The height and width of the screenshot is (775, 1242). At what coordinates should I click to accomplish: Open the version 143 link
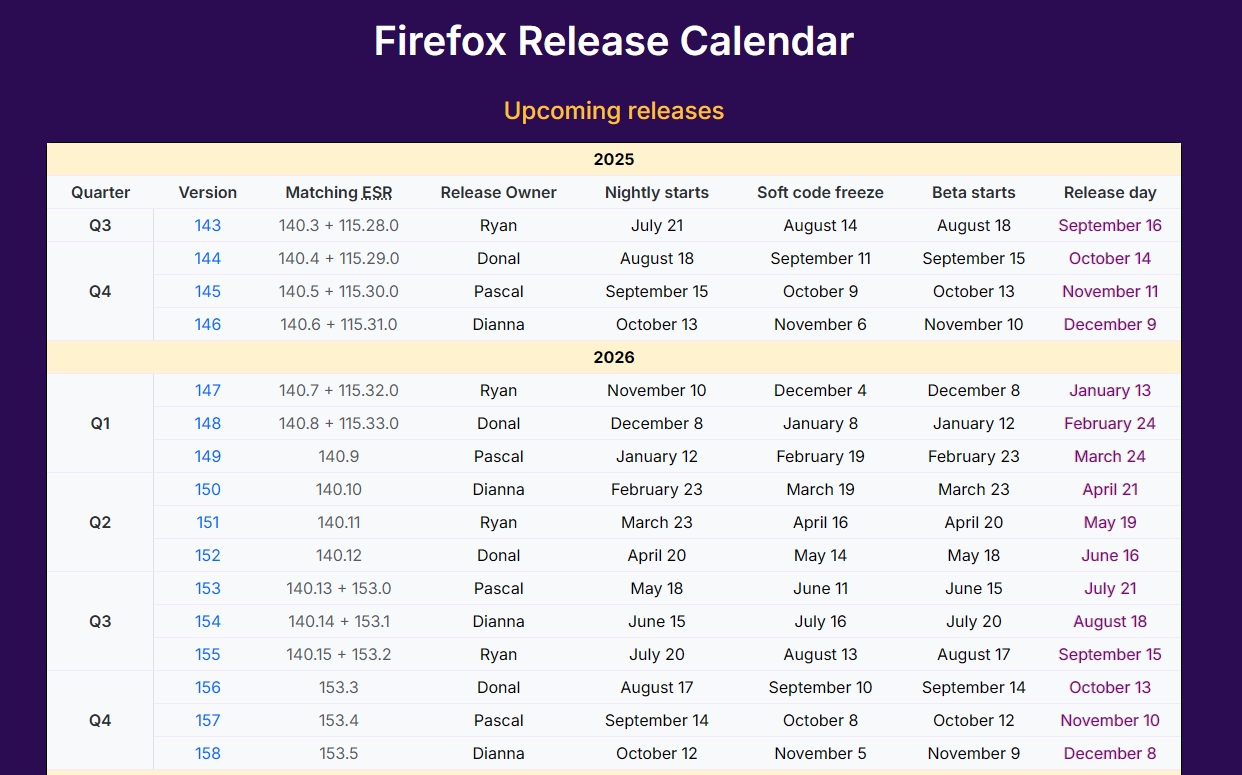click(x=208, y=225)
